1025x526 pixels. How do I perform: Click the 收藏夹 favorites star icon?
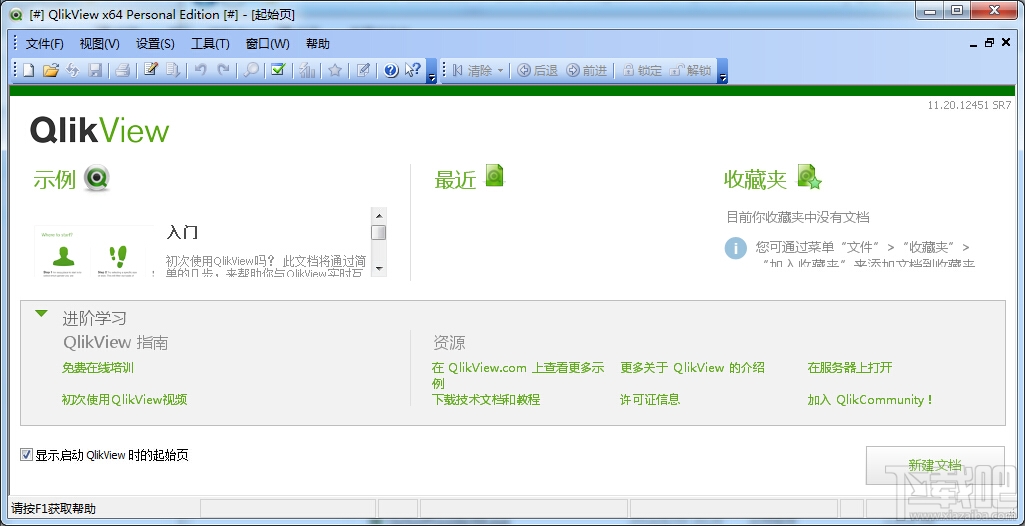click(809, 176)
